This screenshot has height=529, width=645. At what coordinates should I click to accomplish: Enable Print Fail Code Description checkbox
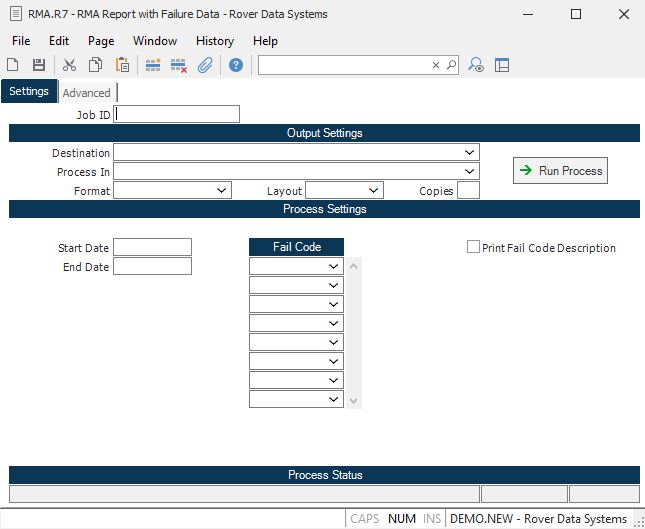click(474, 247)
